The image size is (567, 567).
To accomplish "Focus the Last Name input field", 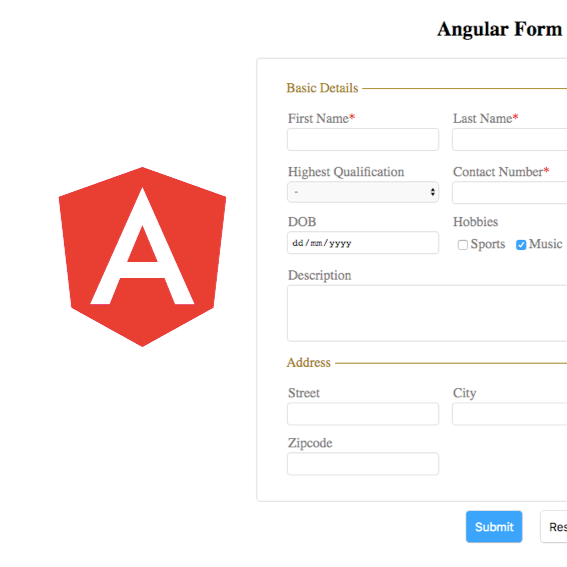I will (x=510, y=139).
